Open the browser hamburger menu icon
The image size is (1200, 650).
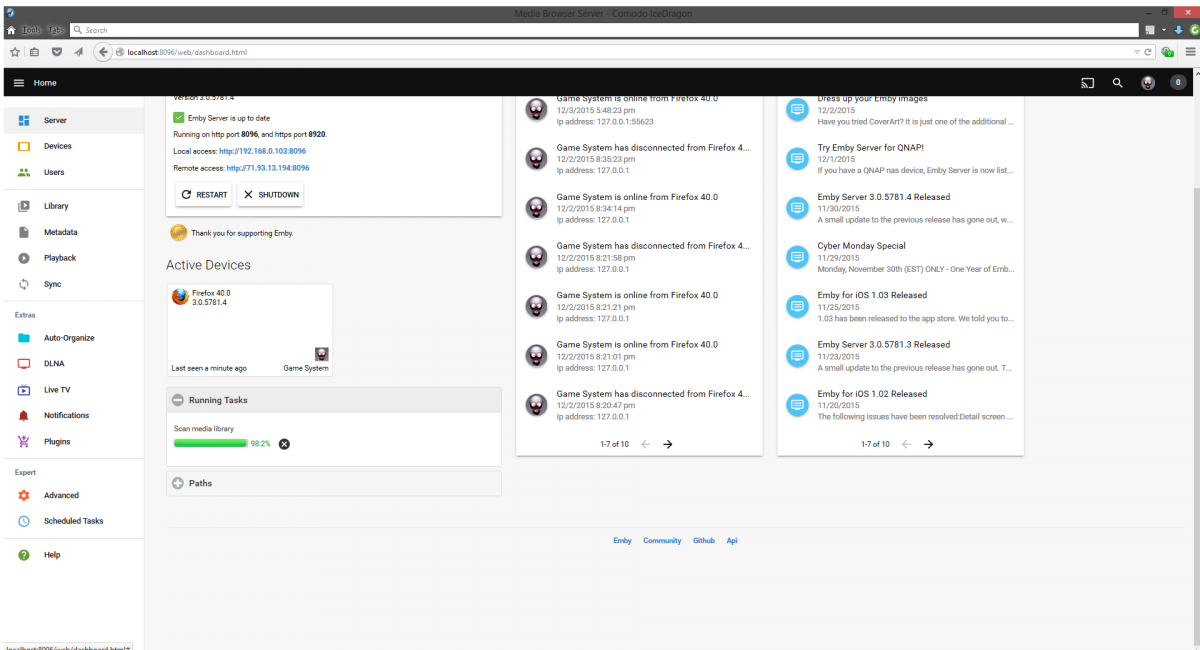1190,52
